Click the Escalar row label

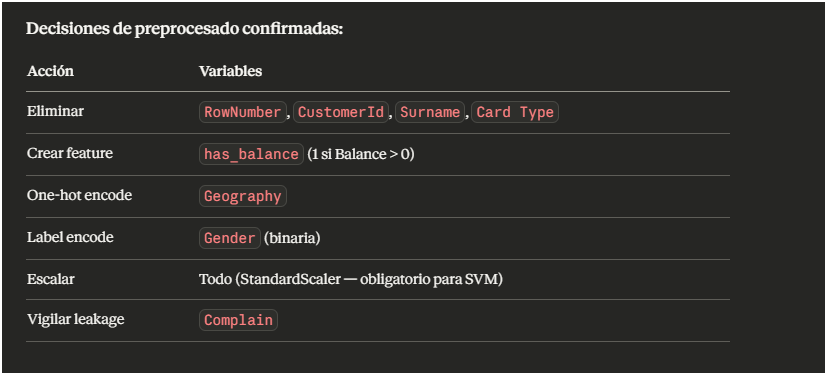(51, 279)
